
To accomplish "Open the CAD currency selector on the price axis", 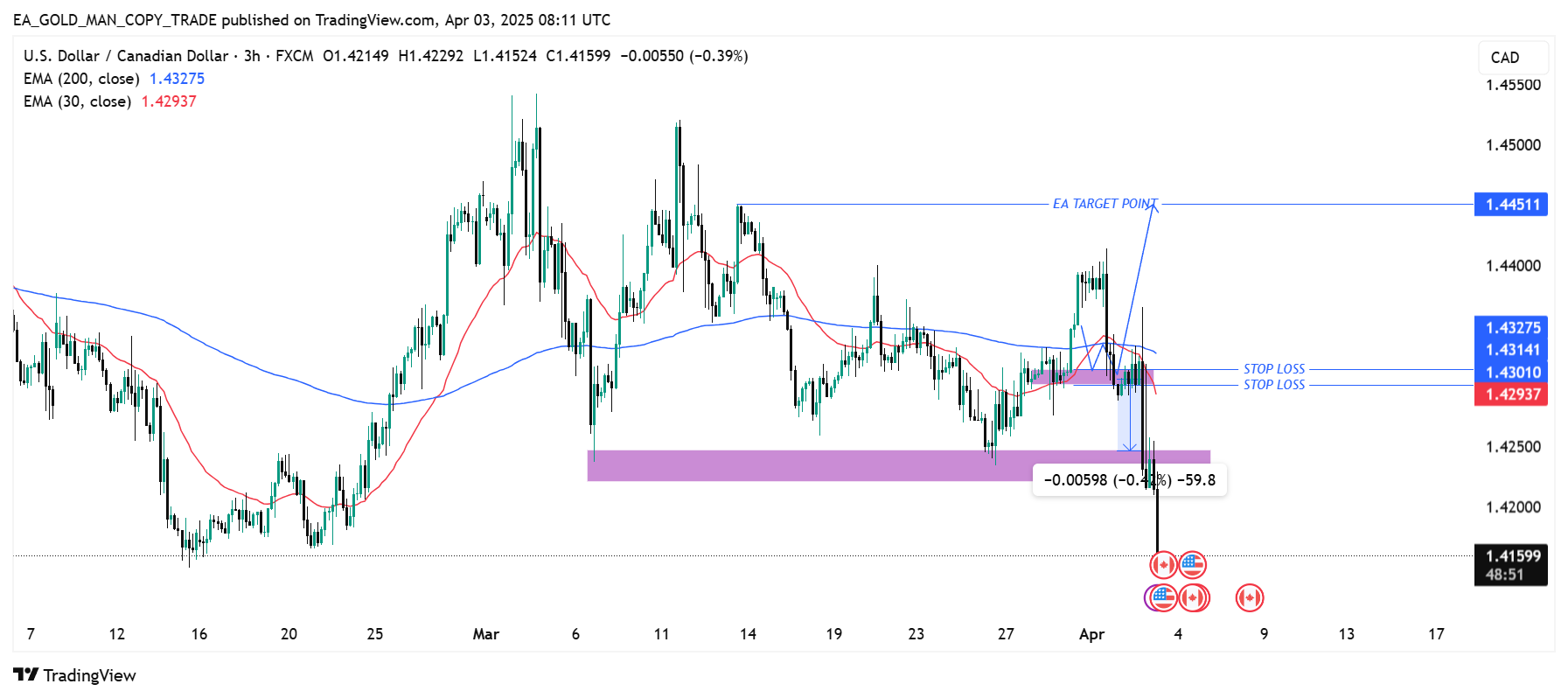I will (1513, 58).
